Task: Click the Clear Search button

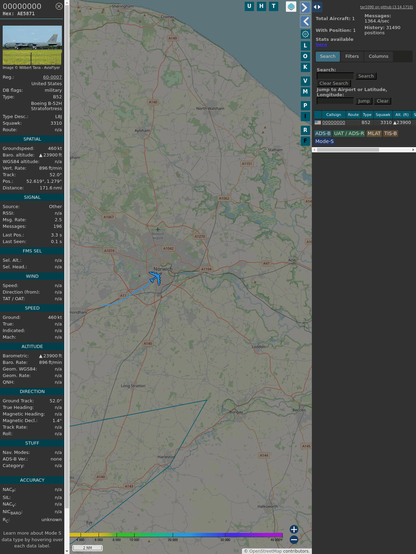Action: coord(334,83)
